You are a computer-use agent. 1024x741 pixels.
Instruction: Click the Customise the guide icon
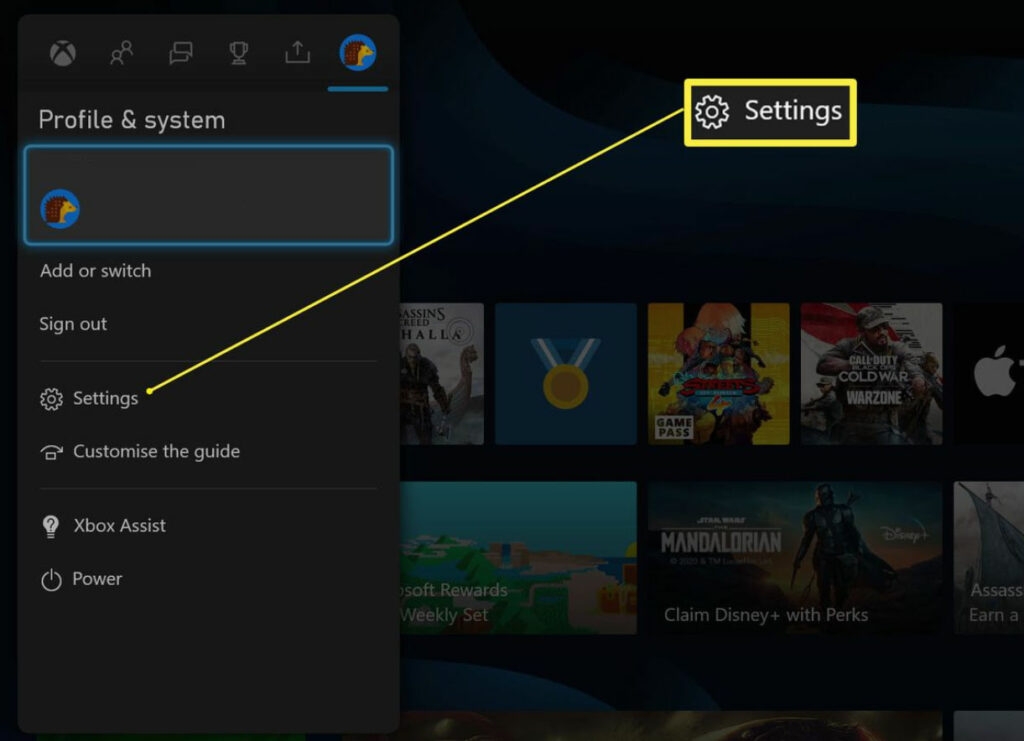[52, 452]
